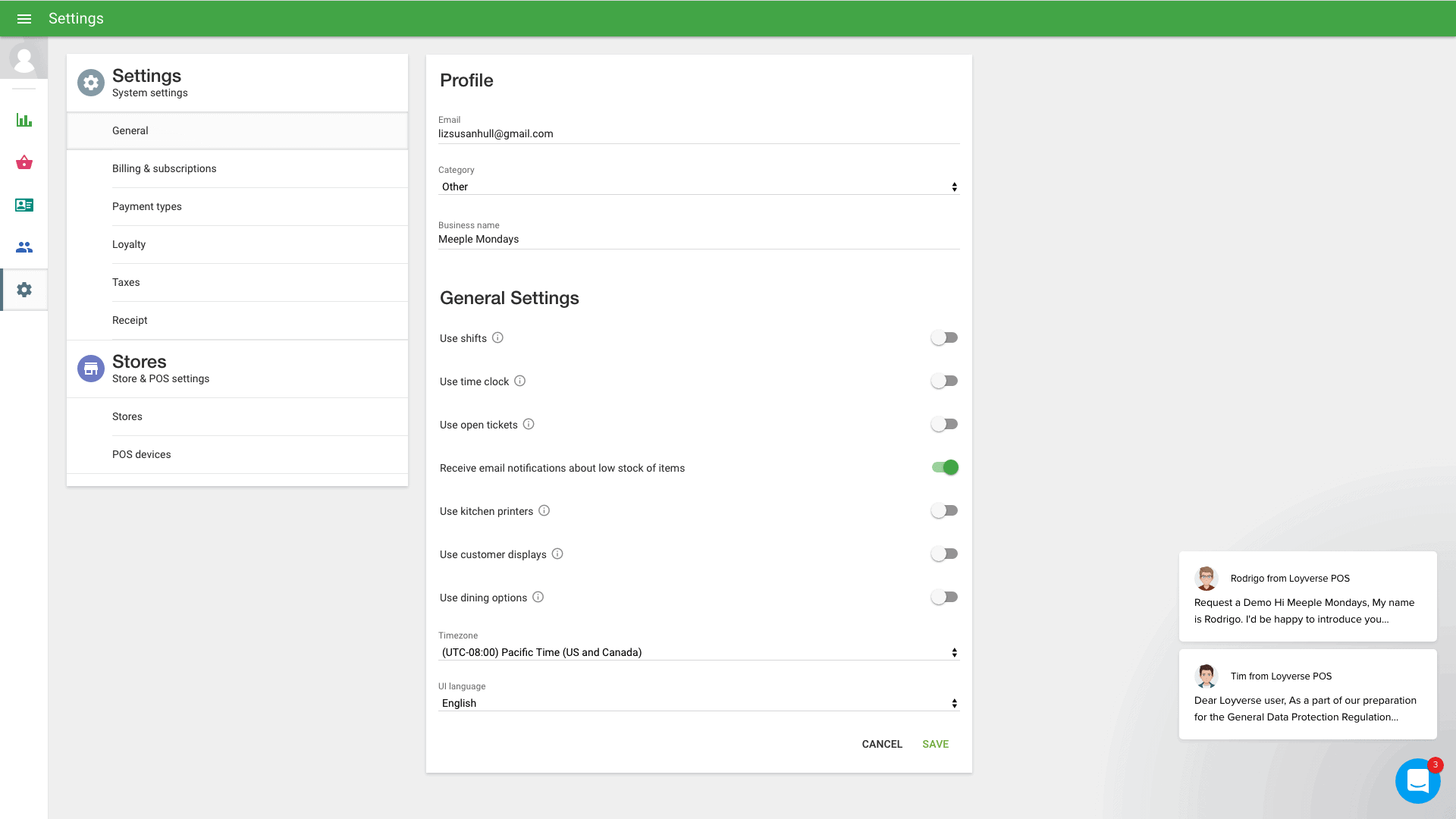Enable the Use customer displays toggle
The height and width of the screenshot is (819, 1456).
[944, 554]
